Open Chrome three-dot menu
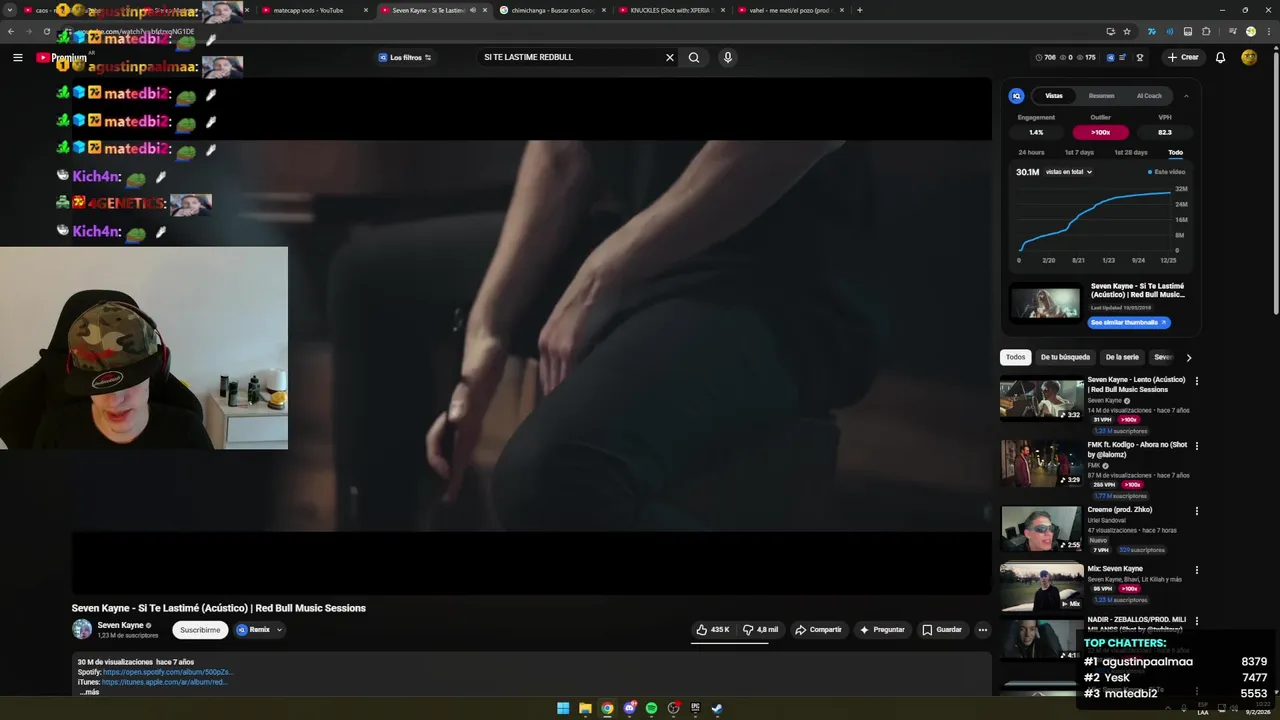 1267,31
